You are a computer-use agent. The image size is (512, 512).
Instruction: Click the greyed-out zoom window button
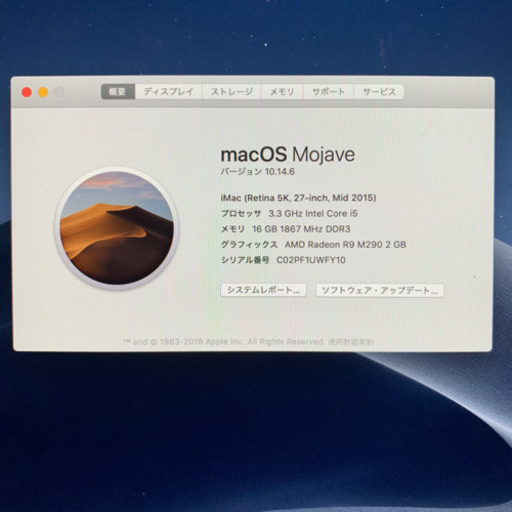[x=59, y=92]
